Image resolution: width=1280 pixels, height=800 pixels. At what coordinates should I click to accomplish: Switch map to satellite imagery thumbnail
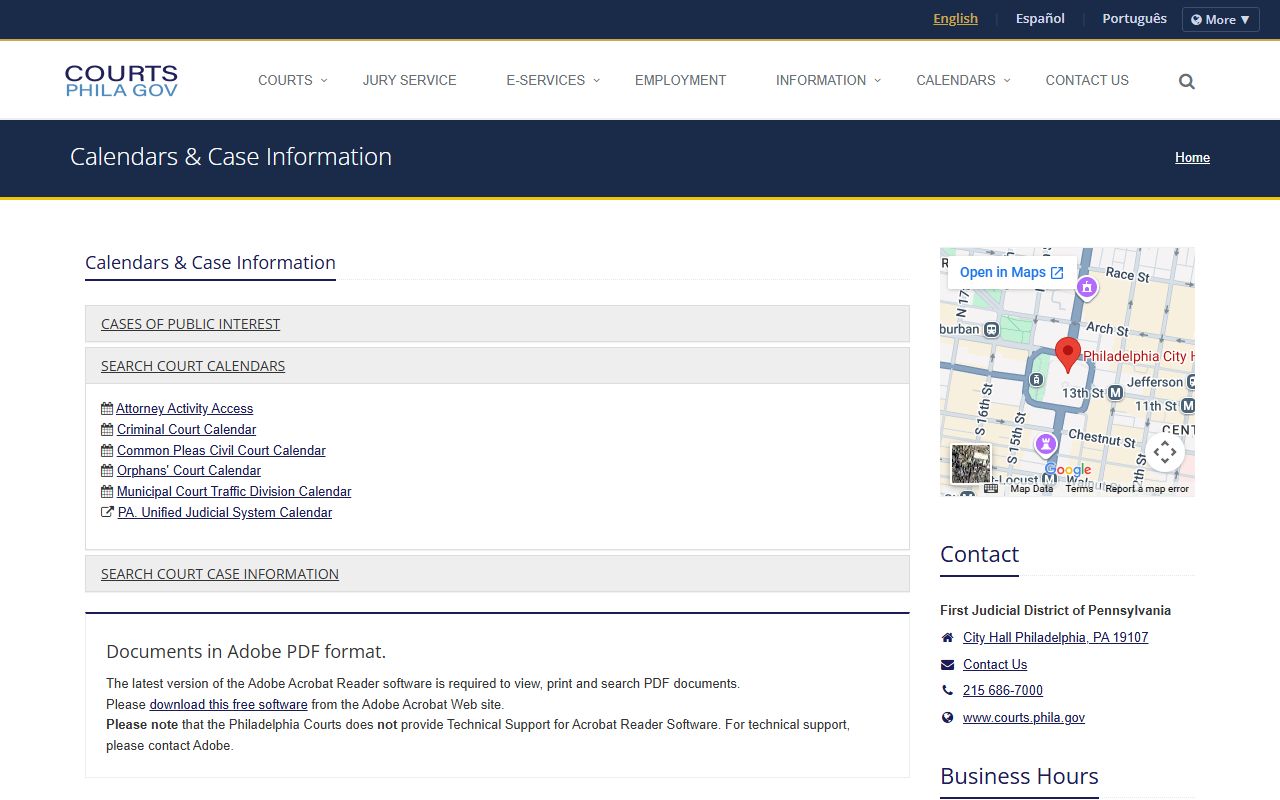970,464
